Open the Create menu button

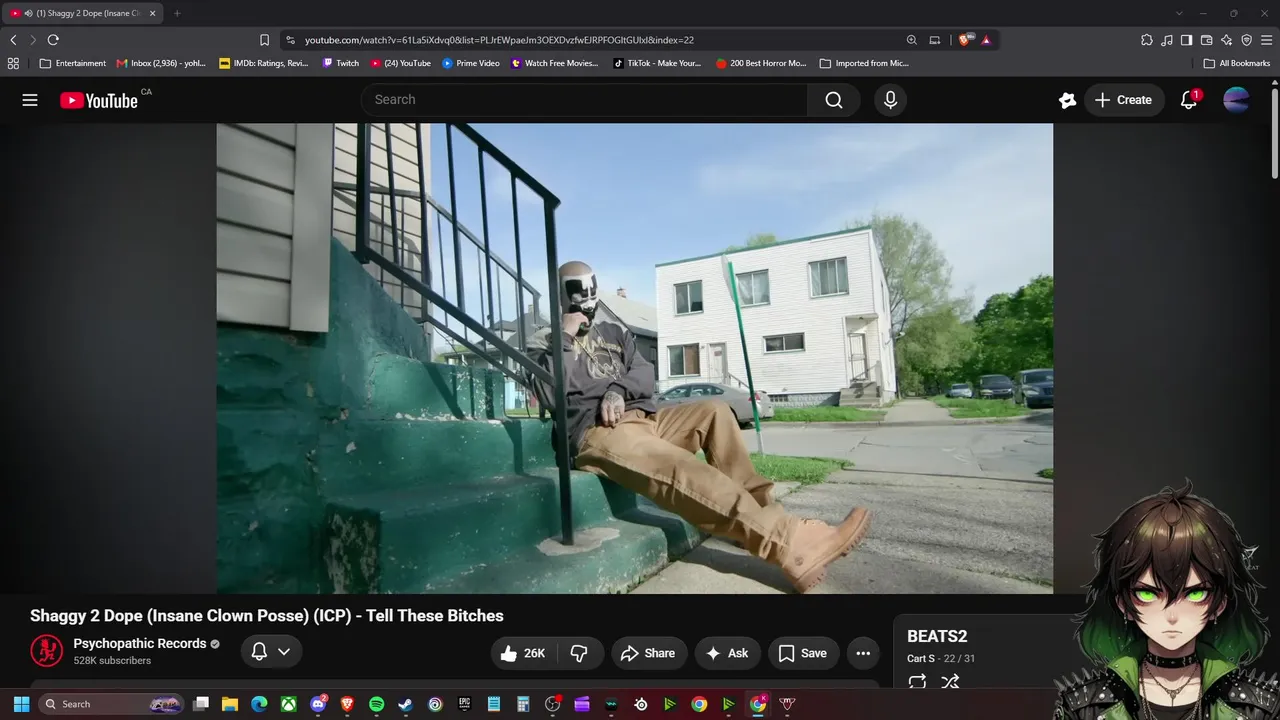pyautogui.click(x=1123, y=100)
